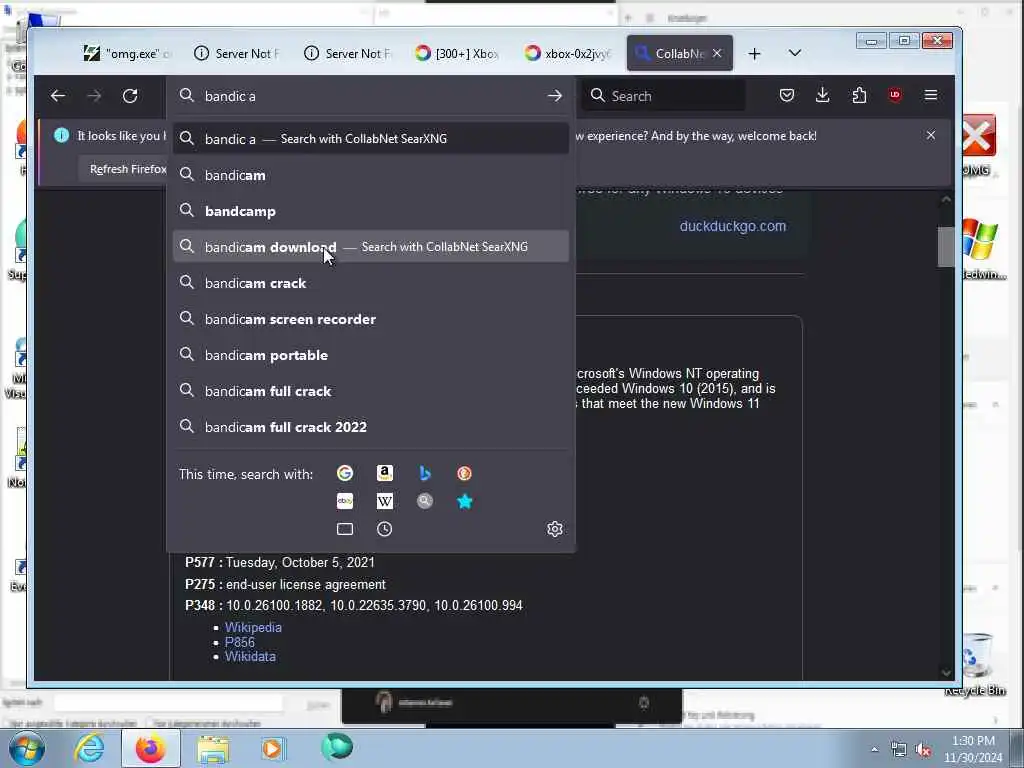Switch to the [300+] Xbox tab
The width and height of the screenshot is (1024, 768).
coord(457,54)
